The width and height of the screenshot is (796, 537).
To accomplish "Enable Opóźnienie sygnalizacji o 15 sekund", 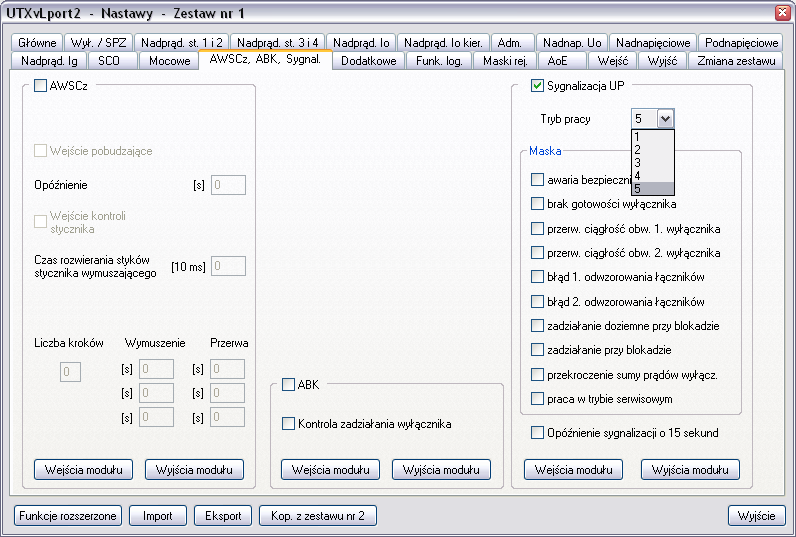I will coord(537,432).
